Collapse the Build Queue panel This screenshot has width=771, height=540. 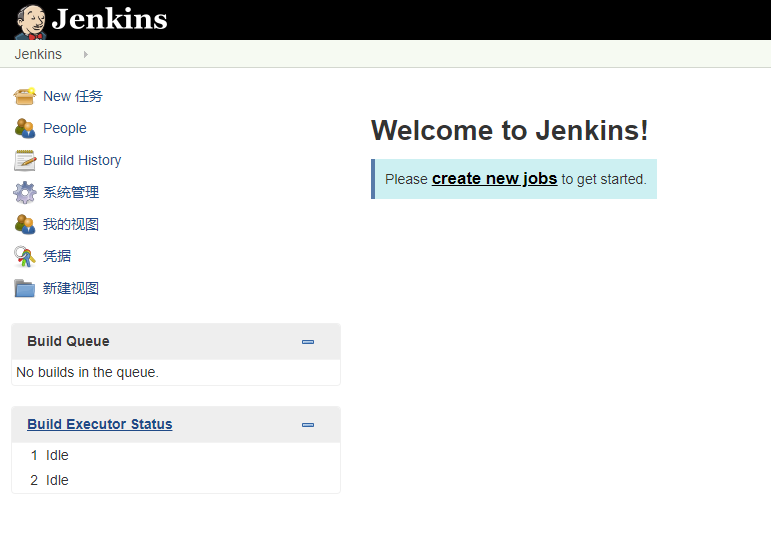pos(308,342)
